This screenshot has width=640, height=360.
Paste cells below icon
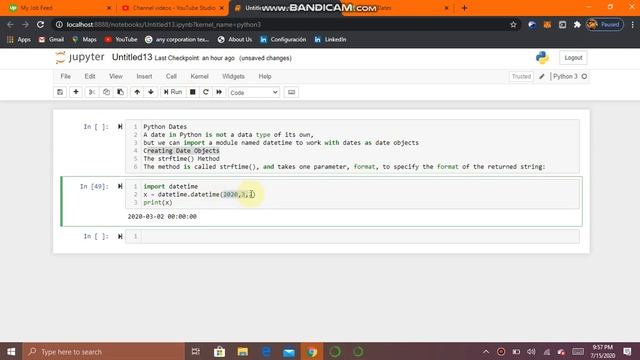[x=120, y=92]
